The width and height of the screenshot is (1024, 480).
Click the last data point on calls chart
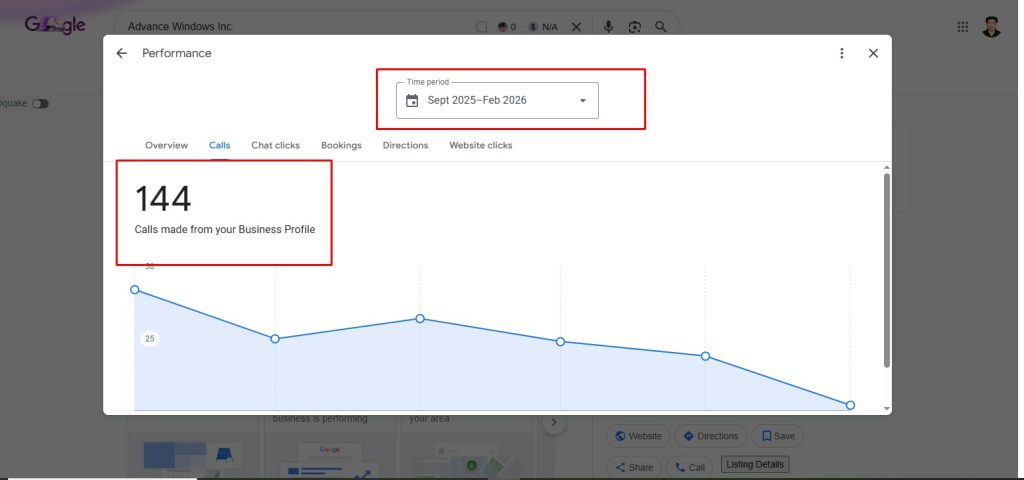coord(850,406)
